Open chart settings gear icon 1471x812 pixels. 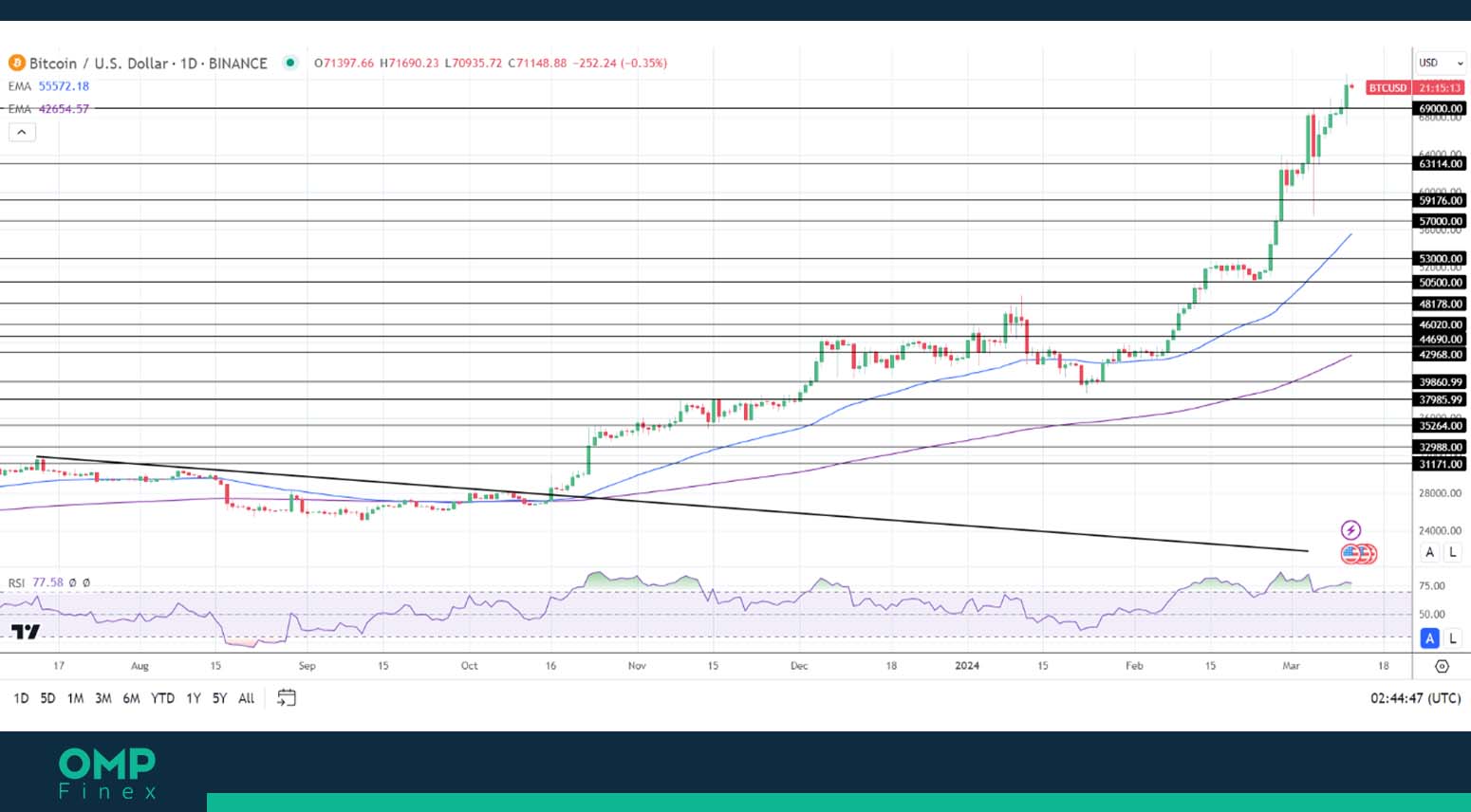(x=1442, y=666)
